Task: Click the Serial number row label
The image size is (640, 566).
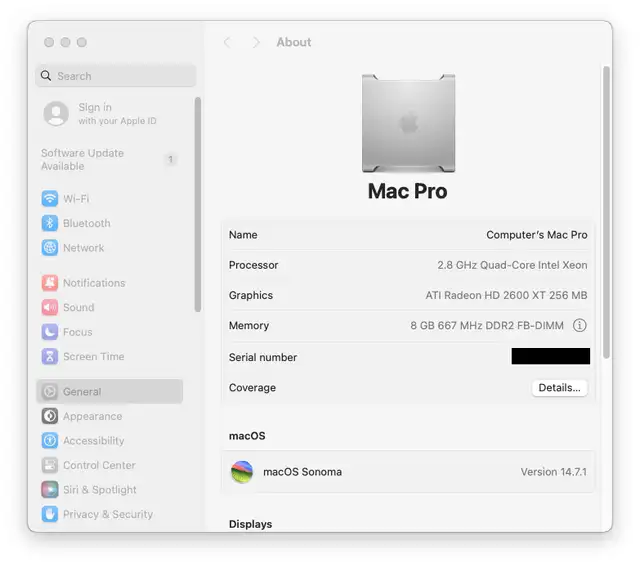Action: 263,357
